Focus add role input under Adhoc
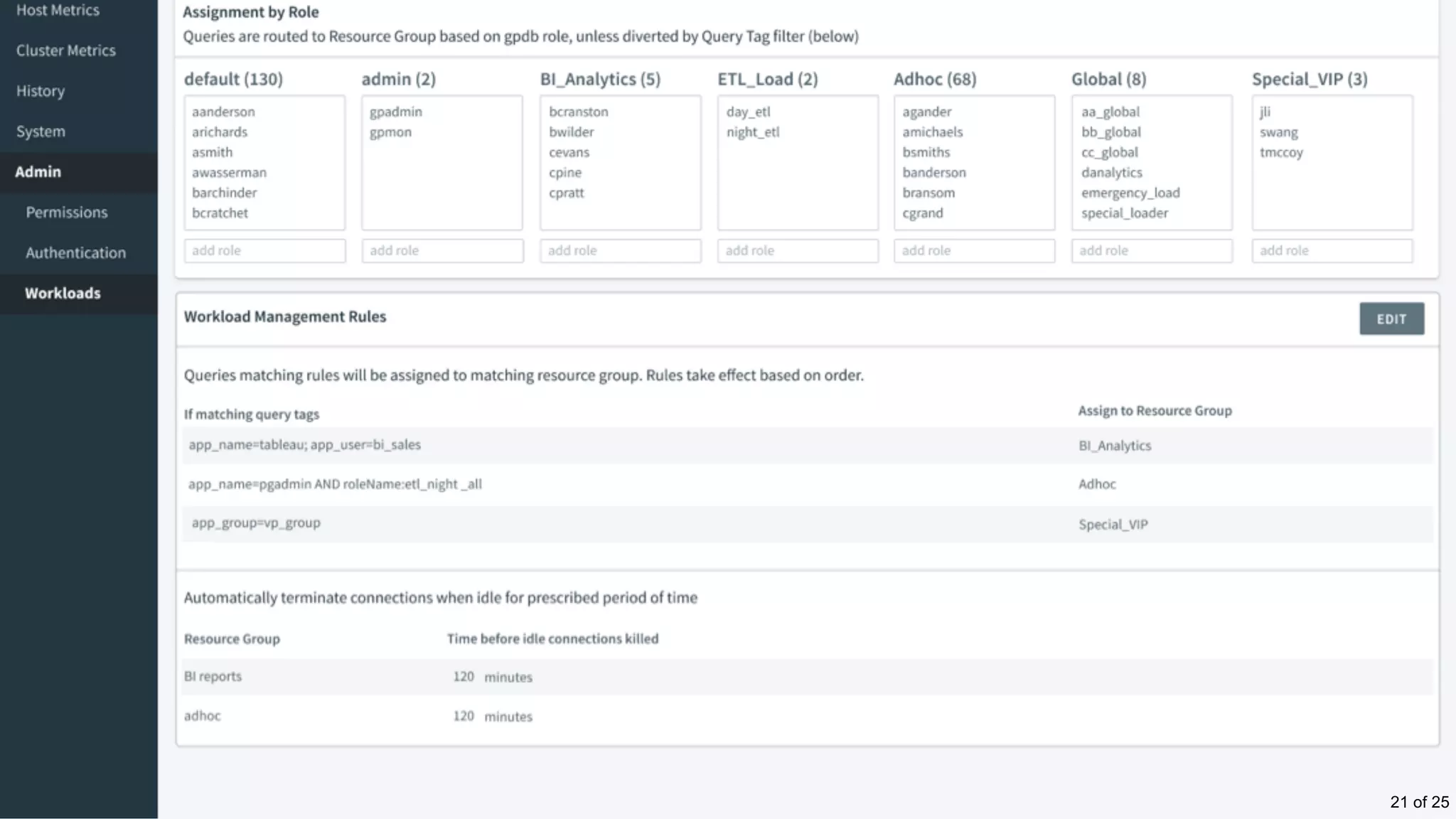The image size is (1456, 819). (974, 251)
